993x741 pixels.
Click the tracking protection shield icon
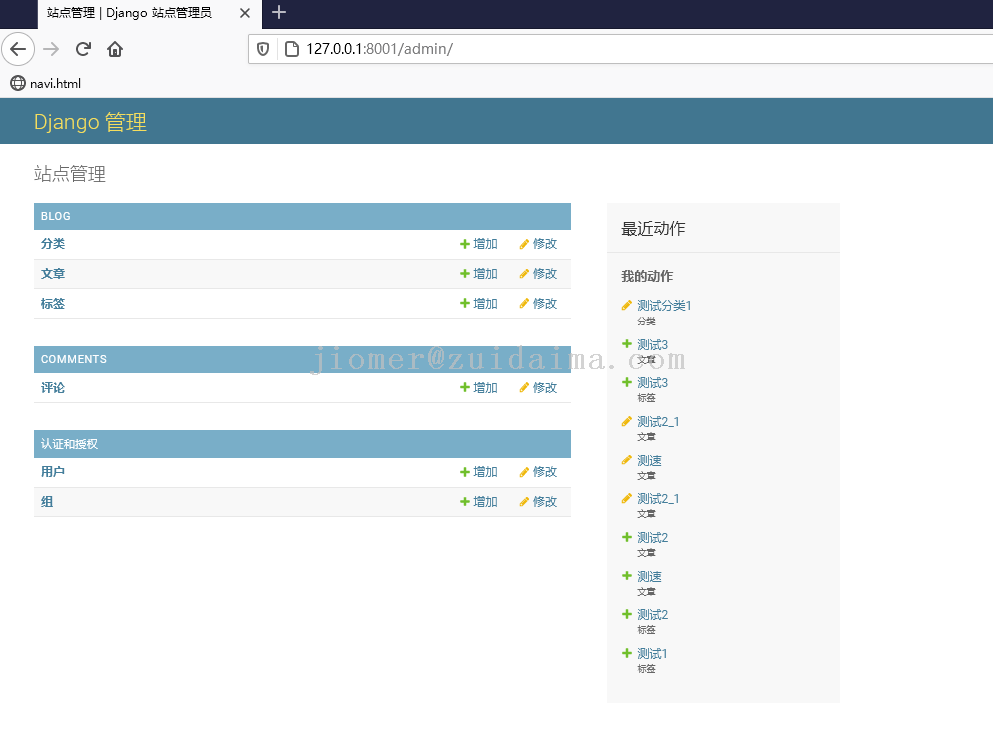[x=263, y=49]
